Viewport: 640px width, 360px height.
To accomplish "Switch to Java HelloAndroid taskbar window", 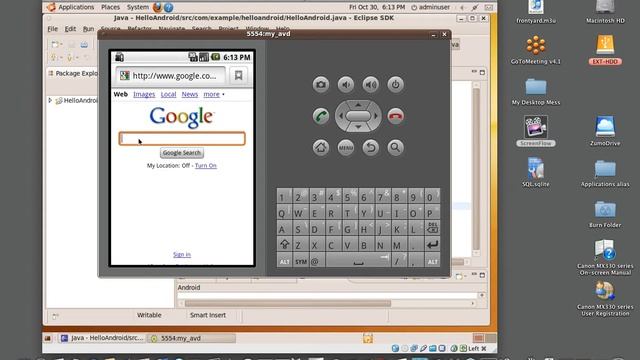I will (x=102, y=338).
